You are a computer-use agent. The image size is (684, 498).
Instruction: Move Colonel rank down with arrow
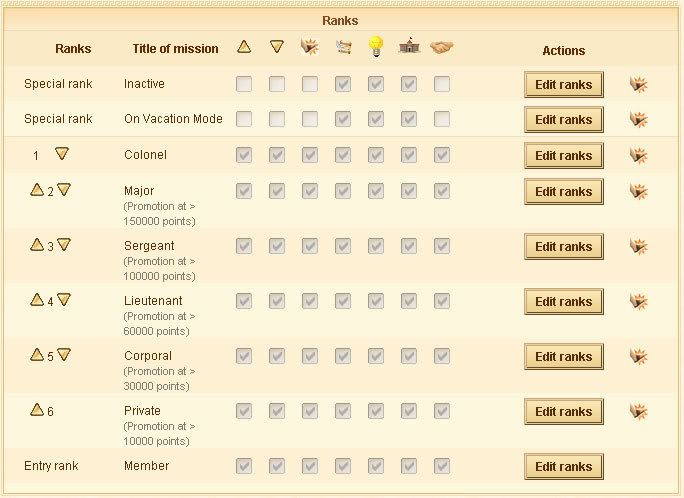[62, 153]
